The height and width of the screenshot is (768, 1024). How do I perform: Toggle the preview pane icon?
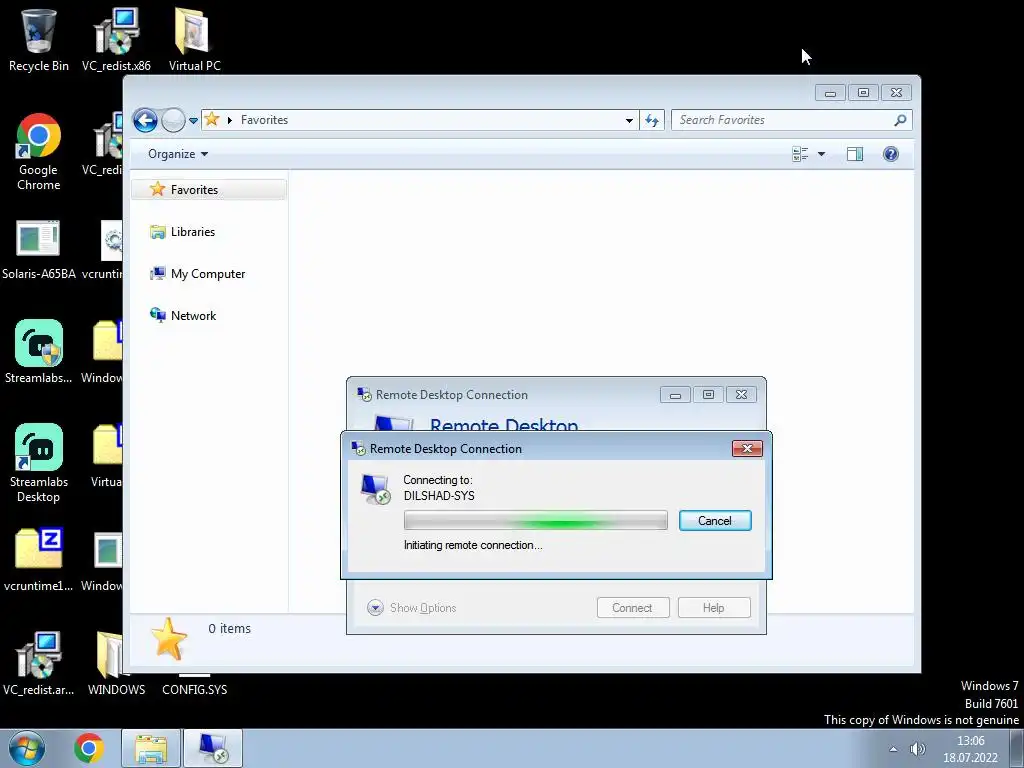[x=855, y=154]
